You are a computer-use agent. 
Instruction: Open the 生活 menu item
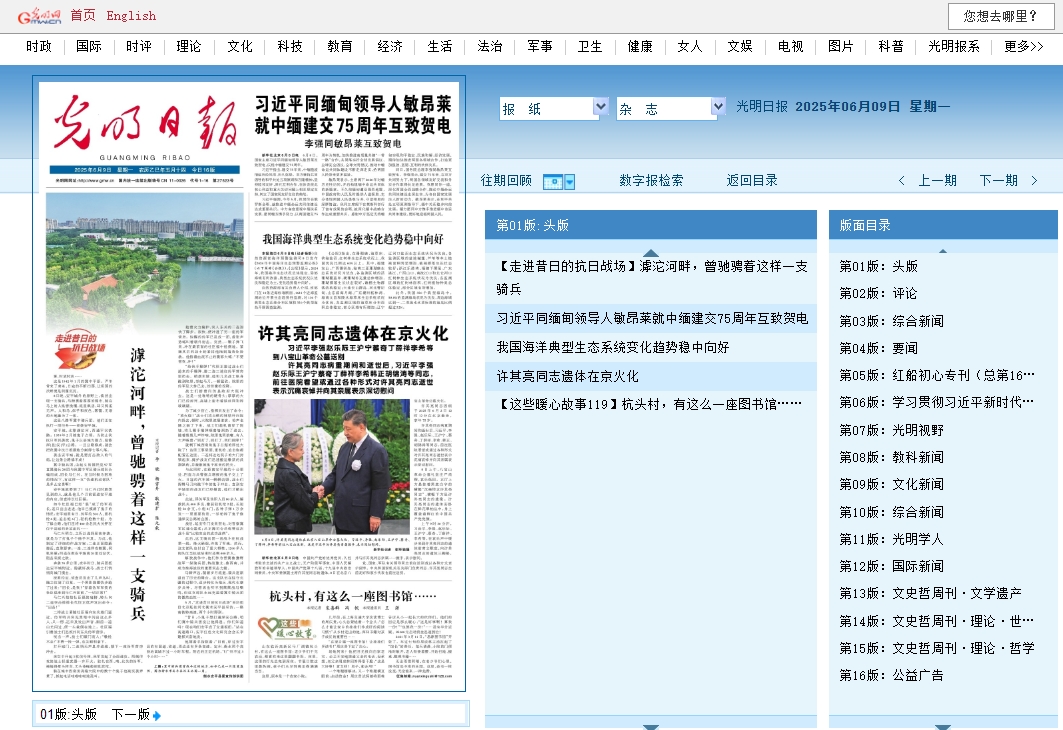tap(440, 46)
